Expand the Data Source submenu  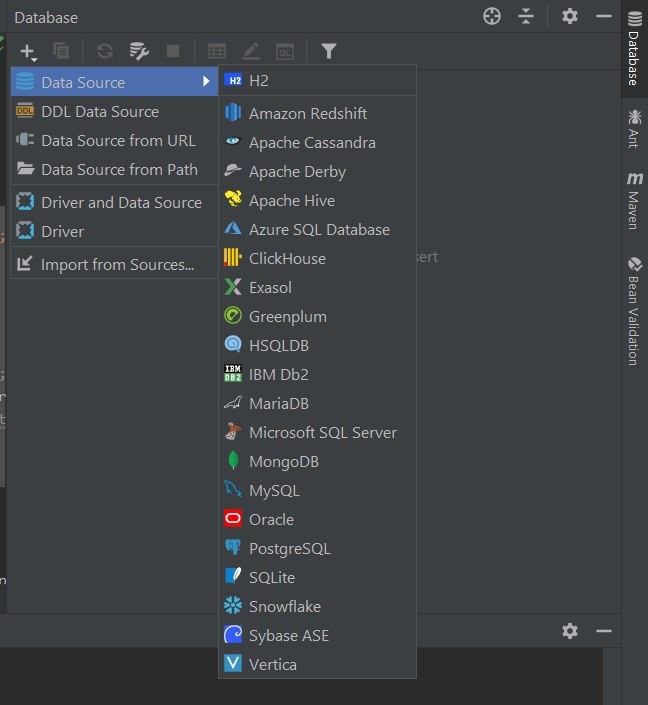[114, 82]
